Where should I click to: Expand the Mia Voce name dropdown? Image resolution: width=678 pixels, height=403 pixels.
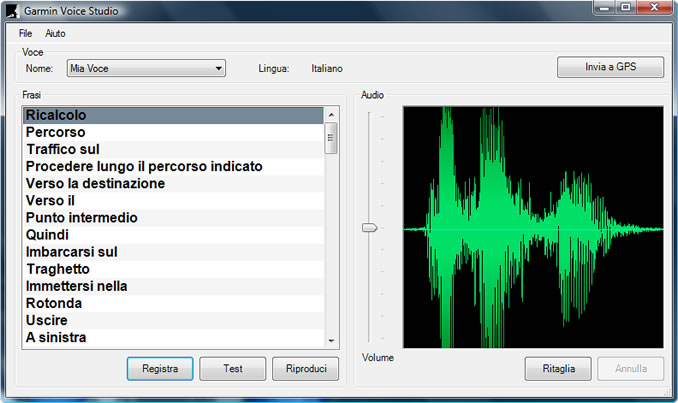tap(146, 68)
